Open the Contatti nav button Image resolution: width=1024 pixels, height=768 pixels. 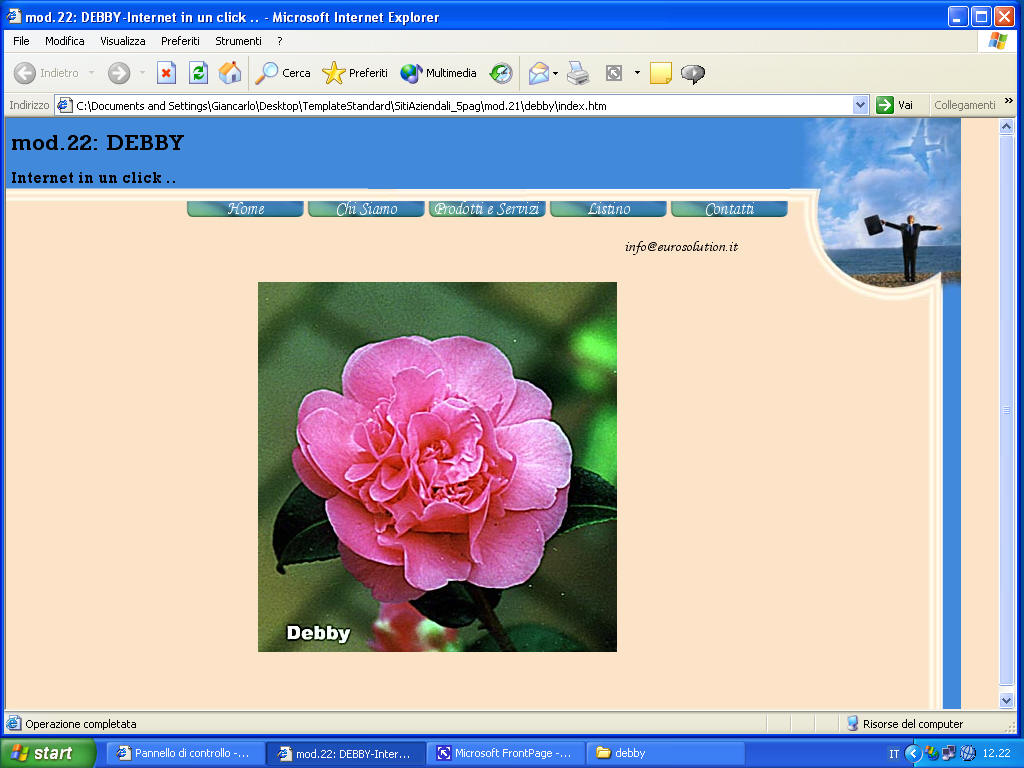coord(729,209)
